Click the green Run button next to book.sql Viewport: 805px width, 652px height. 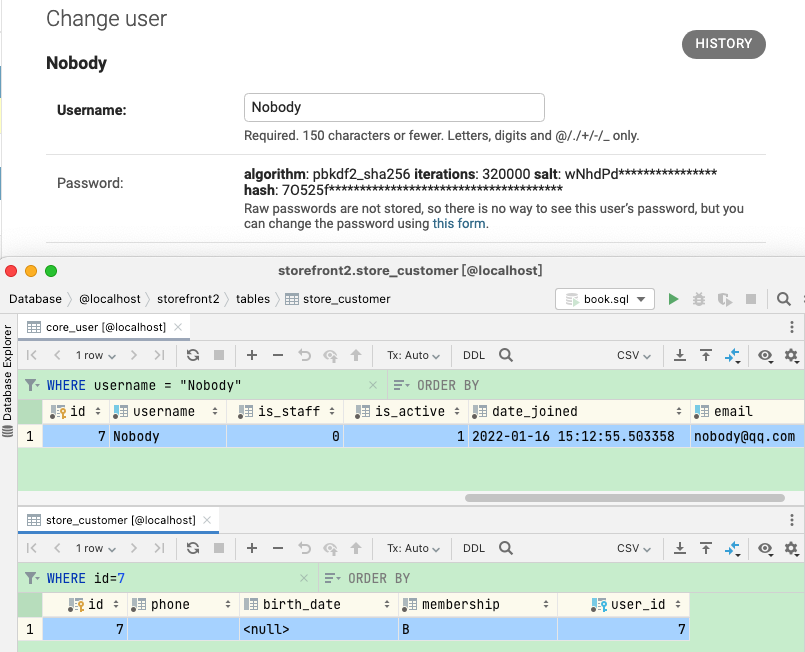(673, 299)
